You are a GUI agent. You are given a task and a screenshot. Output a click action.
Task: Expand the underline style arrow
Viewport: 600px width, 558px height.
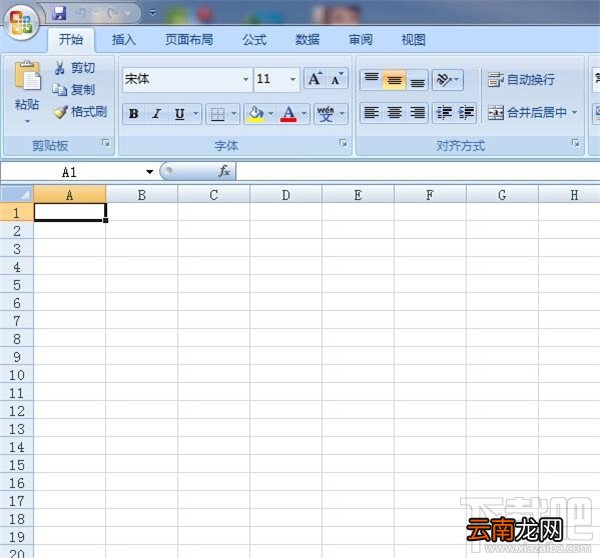click(196, 113)
